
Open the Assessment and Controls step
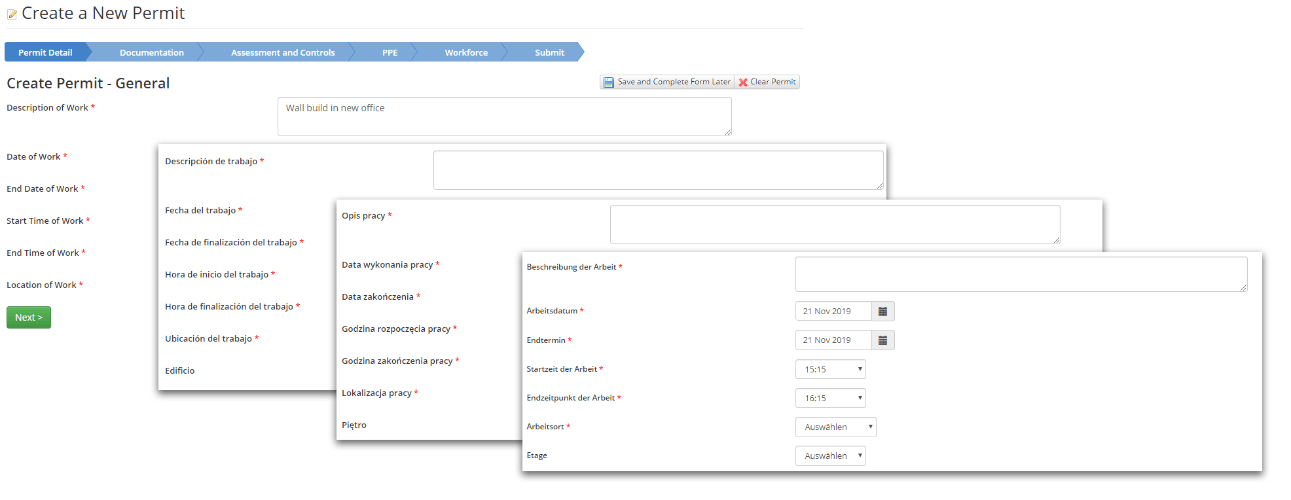pos(282,52)
